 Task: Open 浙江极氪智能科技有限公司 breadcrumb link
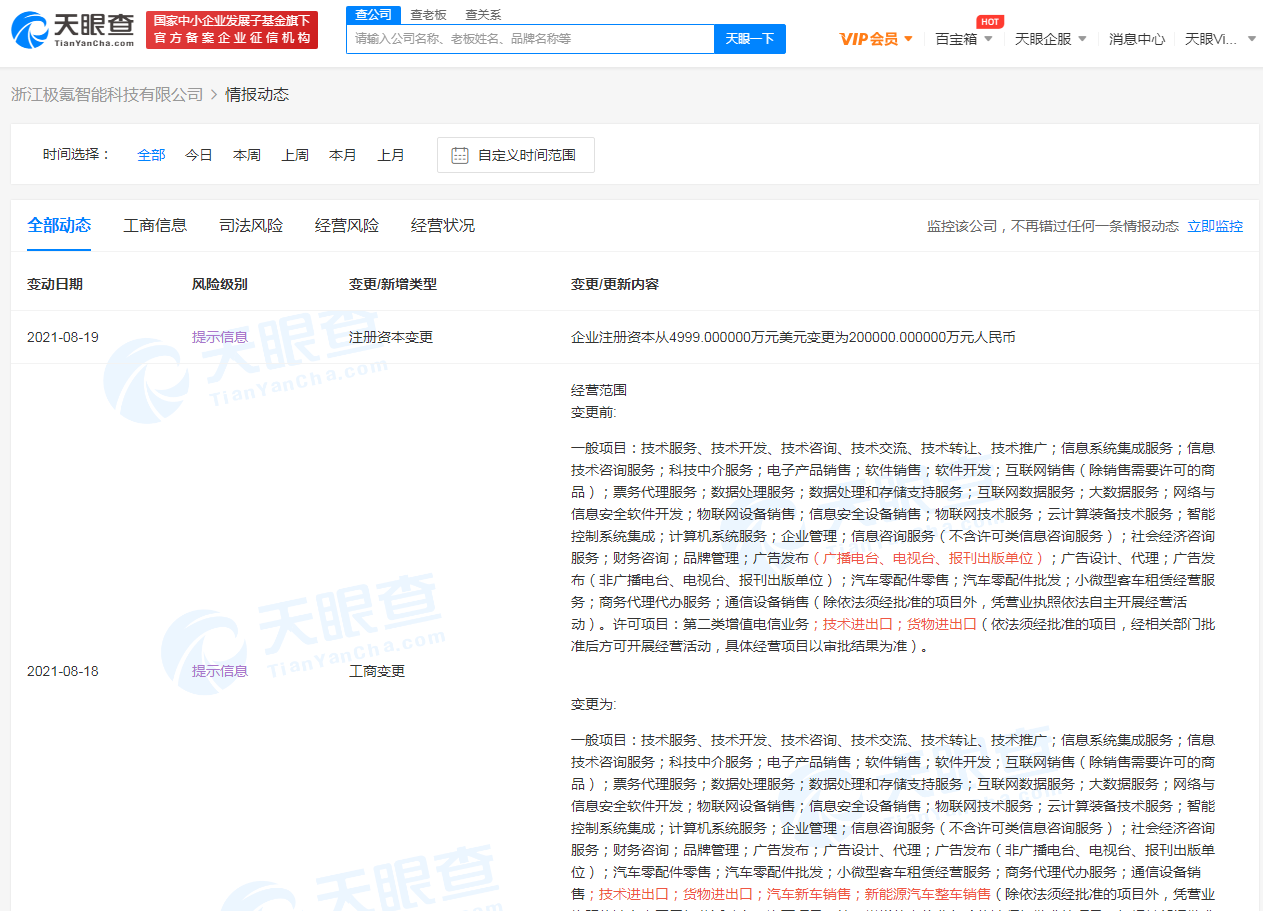[107, 94]
